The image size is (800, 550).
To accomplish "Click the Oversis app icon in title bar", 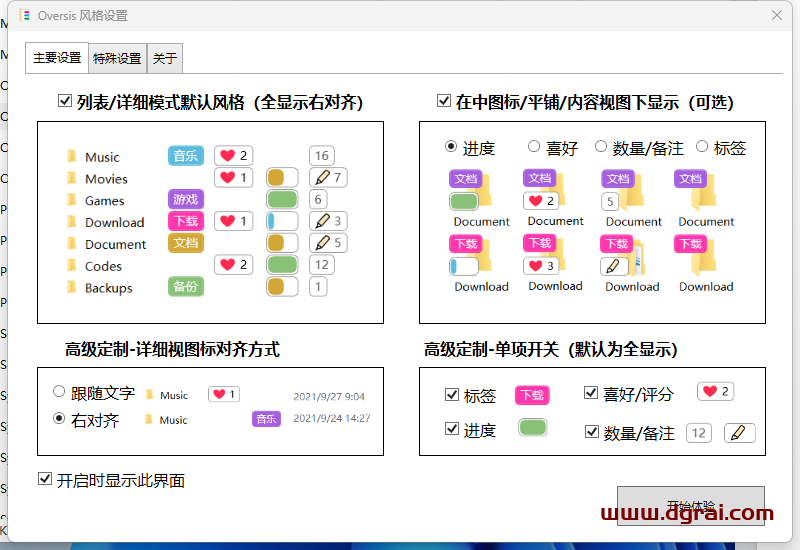I will [x=24, y=15].
